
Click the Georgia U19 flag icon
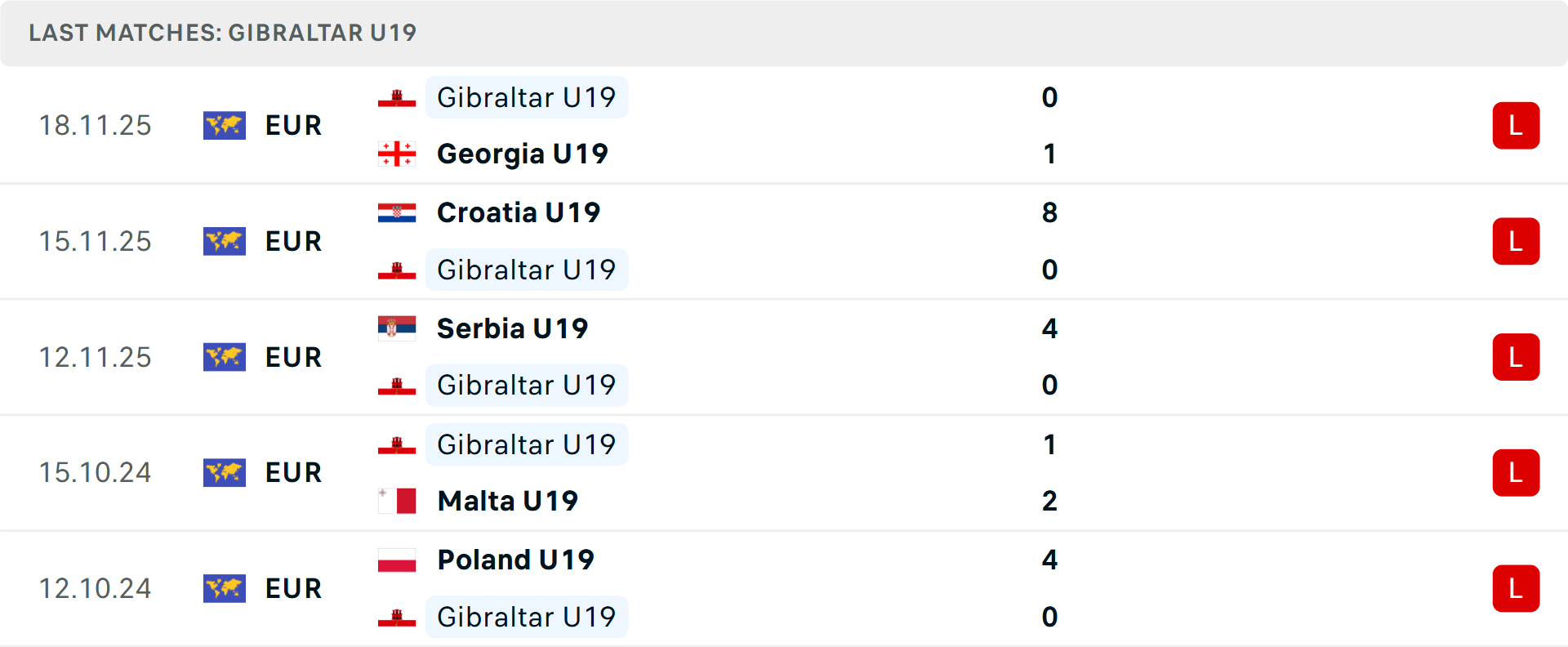(397, 154)
